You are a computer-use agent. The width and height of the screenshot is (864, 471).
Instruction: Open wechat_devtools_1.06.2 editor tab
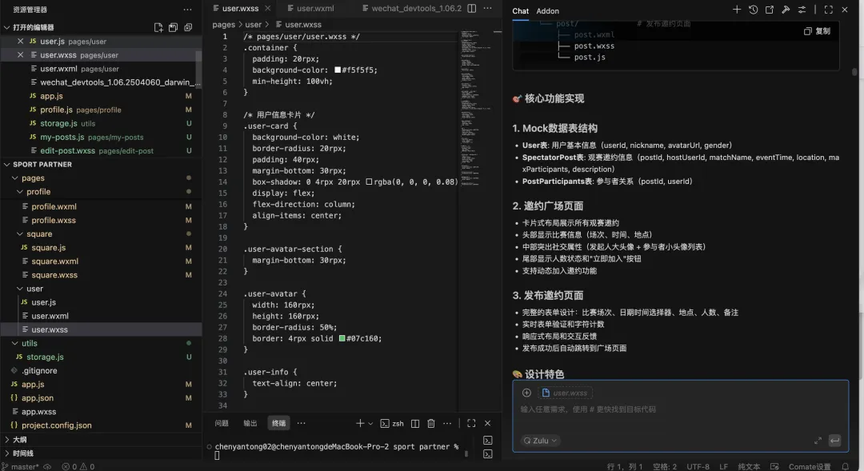coord(412,8)
